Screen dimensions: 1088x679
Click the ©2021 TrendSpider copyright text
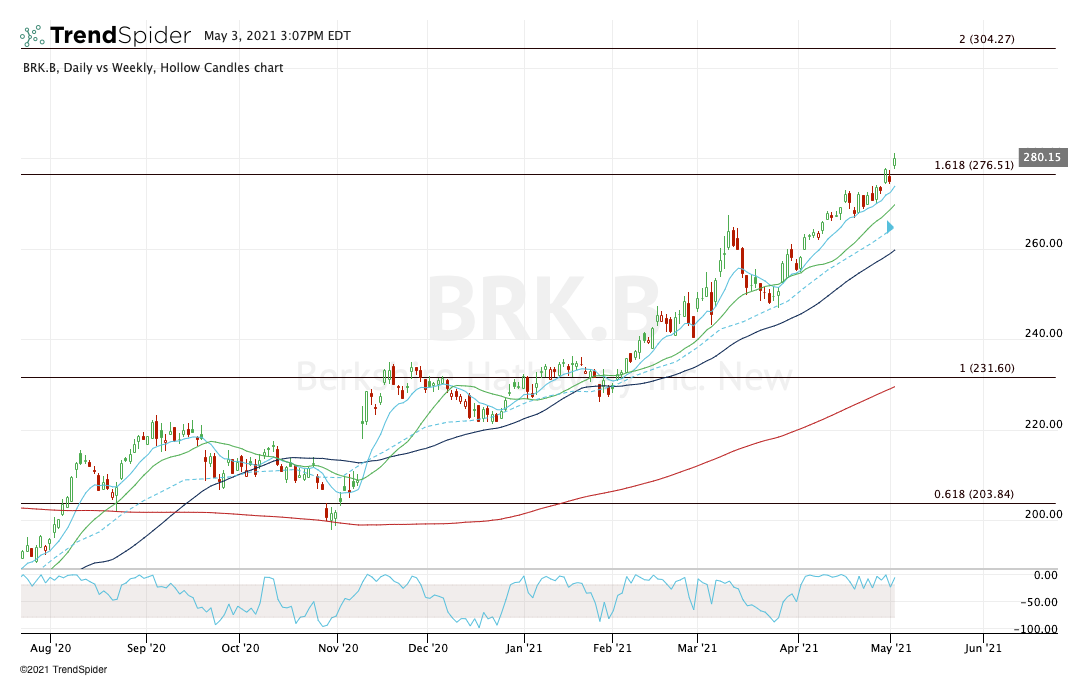pyautogui.click(x=63, y=670)
